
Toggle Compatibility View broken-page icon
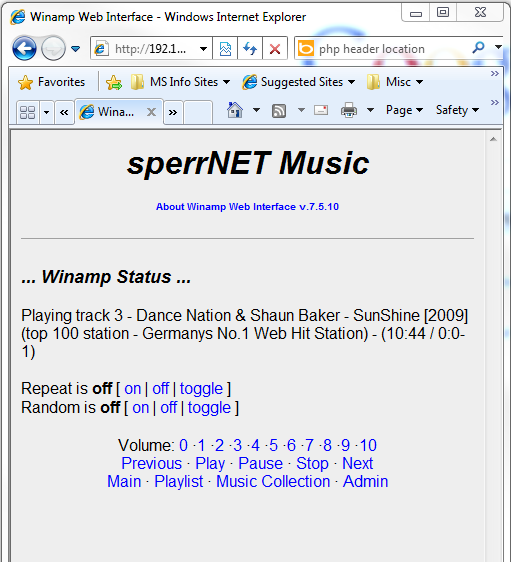click(x=225, y=48)
